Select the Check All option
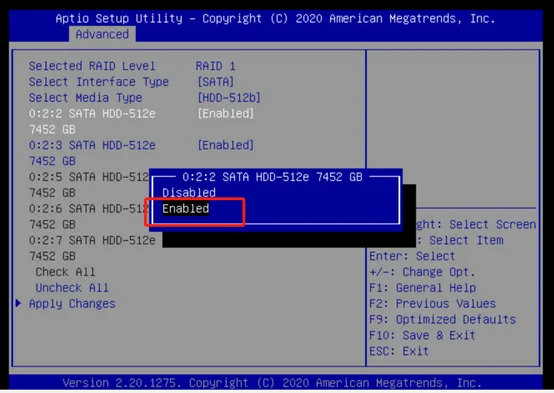Image resolution: width=554 pixels, height=393 pixels. coord(65,272)
